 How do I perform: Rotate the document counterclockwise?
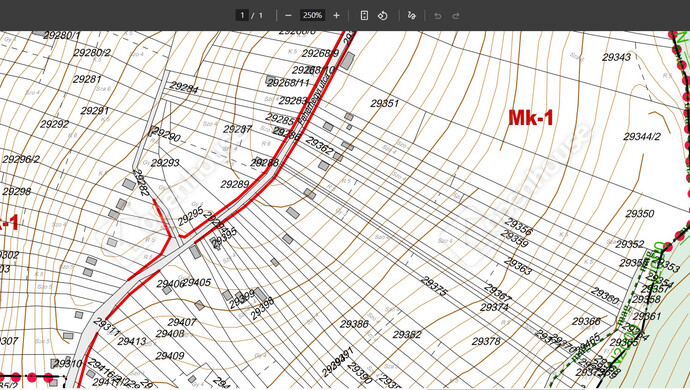click(382, 15)
